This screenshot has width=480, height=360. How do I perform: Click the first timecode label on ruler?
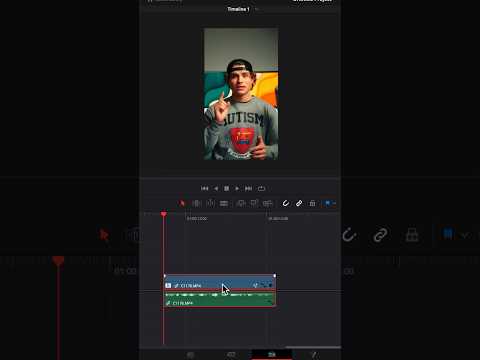(197, 219)
